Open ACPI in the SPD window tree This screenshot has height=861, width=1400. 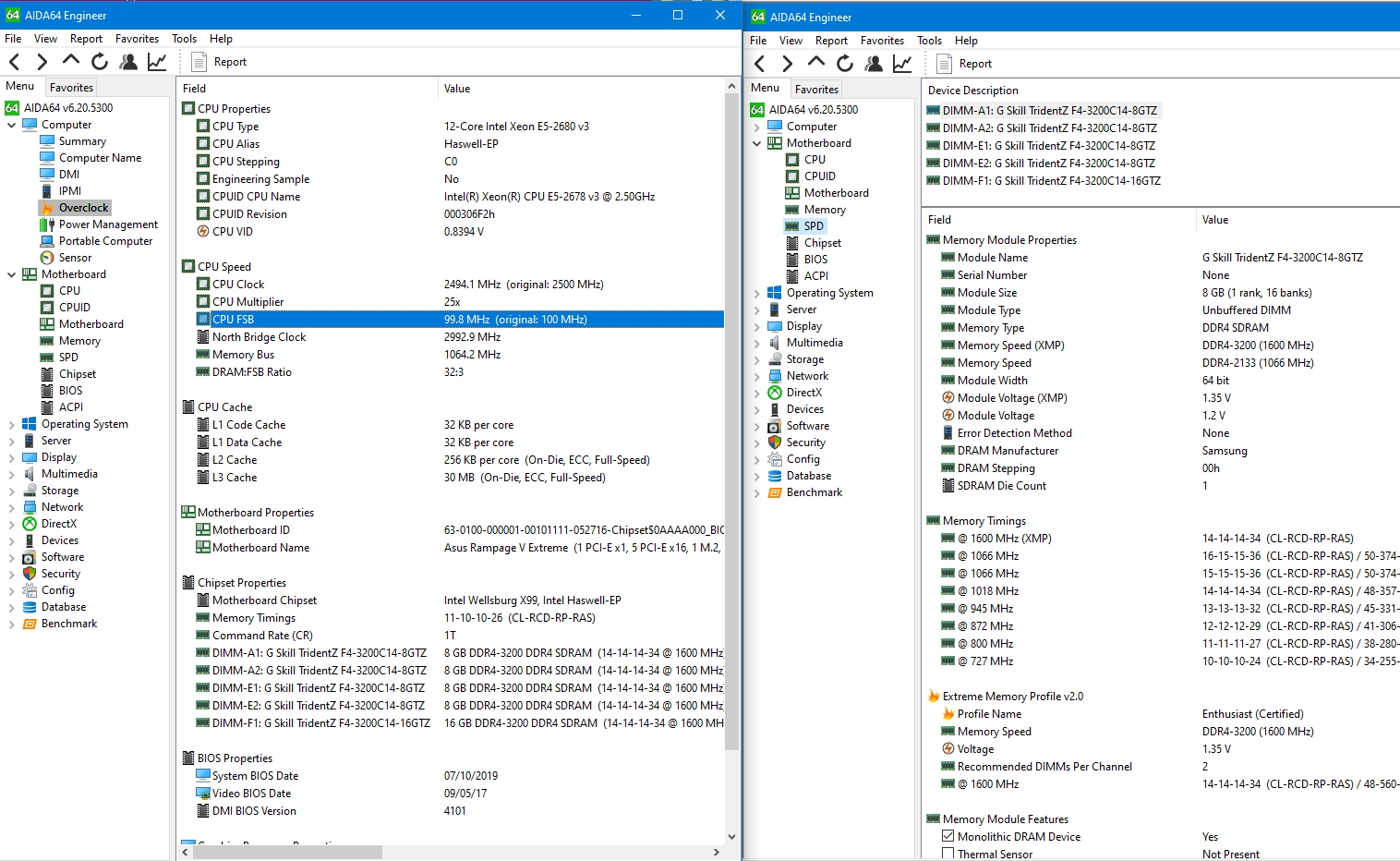pyautogui.click(x=815, y=276)
